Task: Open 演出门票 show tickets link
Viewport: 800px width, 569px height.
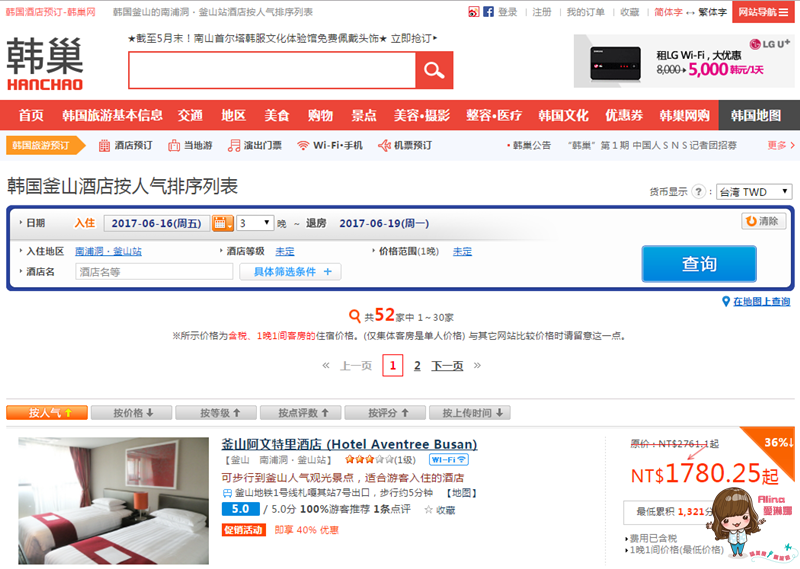Action: (x=255, y=145)
